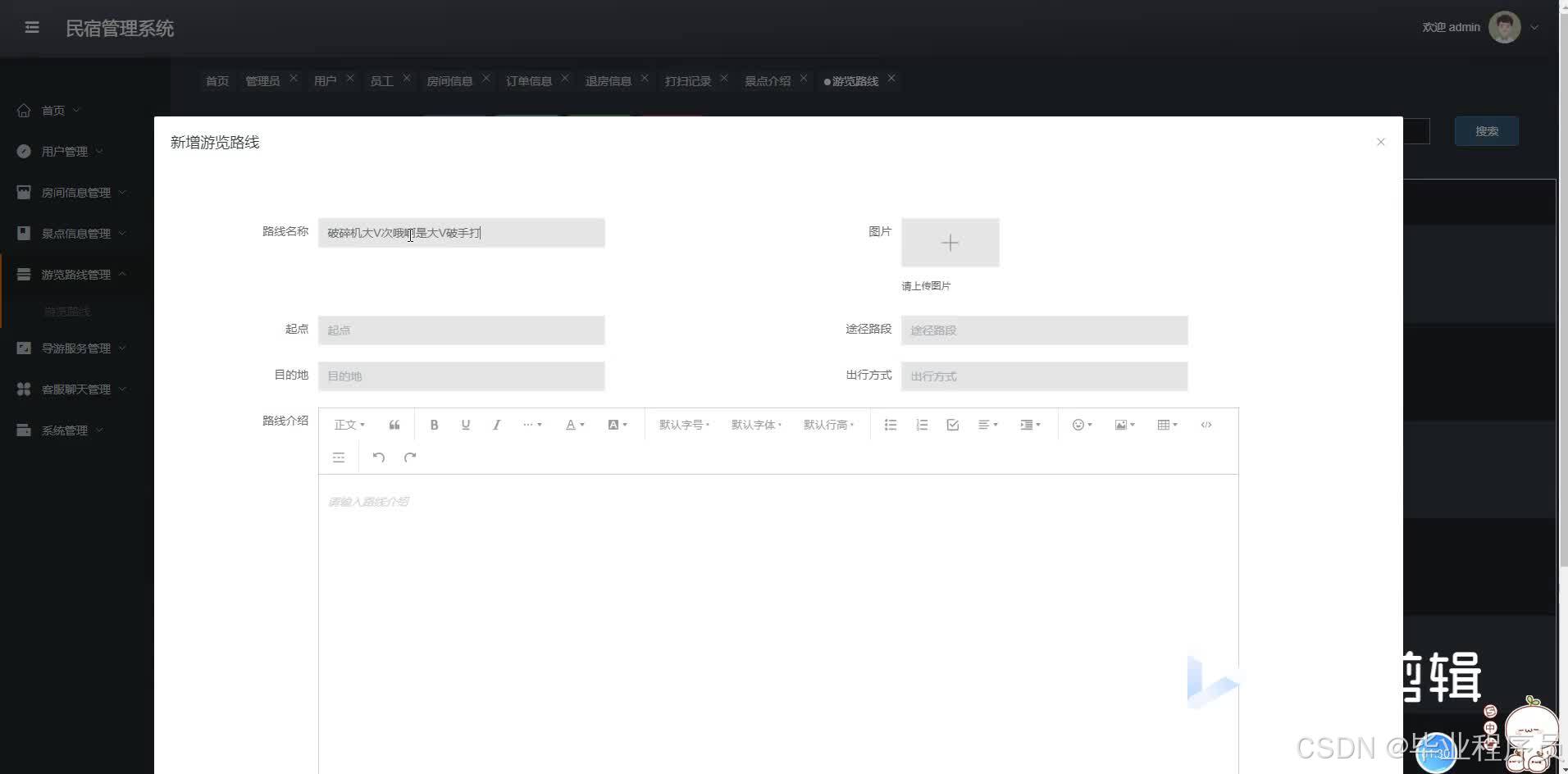Image resolution: width=1568 pixels, height=774 pixels.
Task: Open the 默认字体 font family dropdown
Action: click(x=756, y=425)
